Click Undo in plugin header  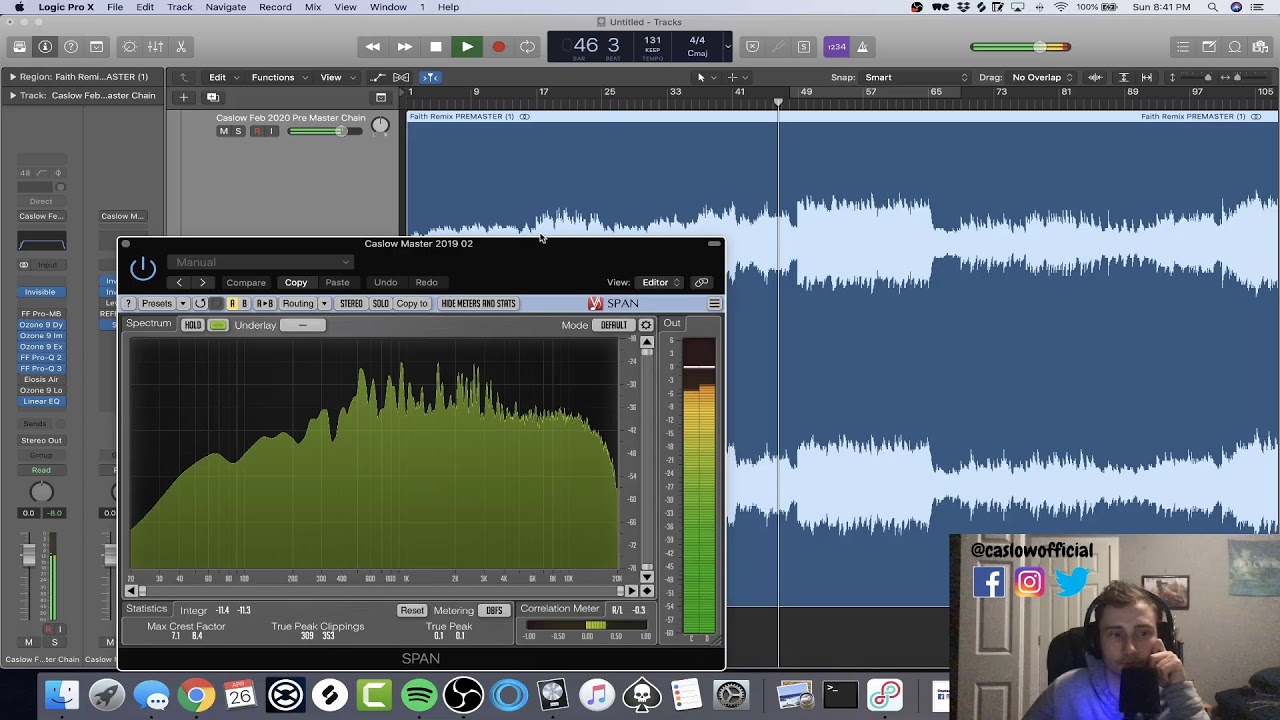pyautogui.click(x=385, y=282)
